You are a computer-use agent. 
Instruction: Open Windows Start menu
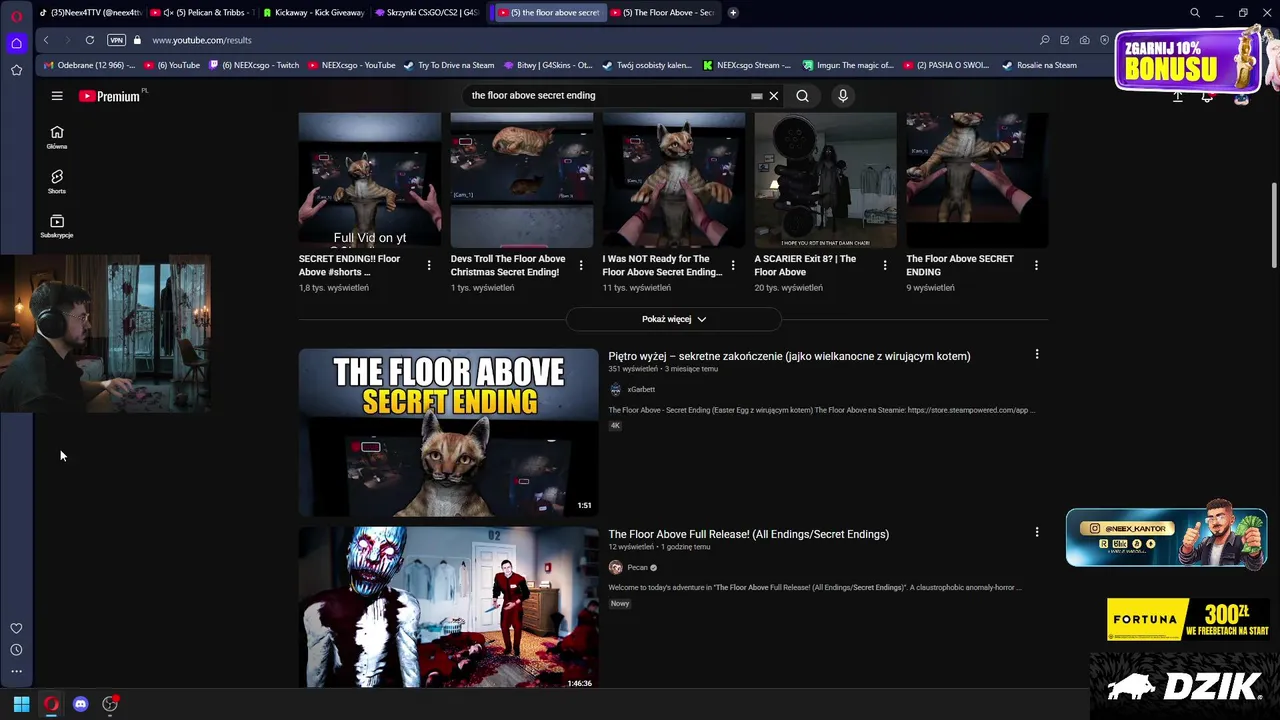point(21,704)
